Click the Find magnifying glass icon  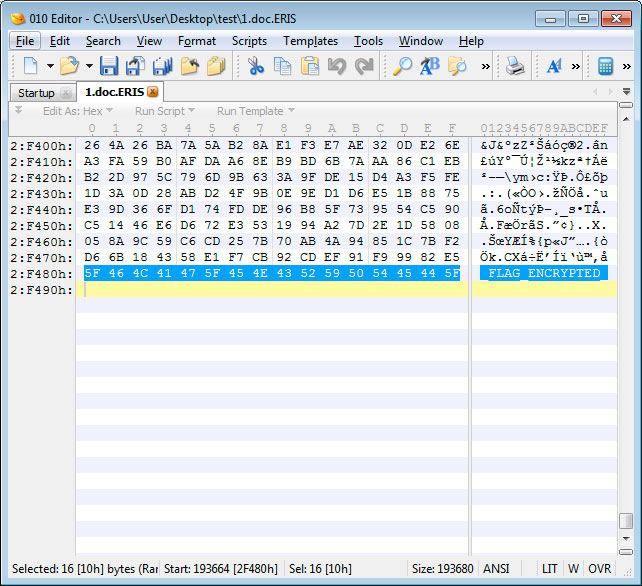tap(402, 66)
